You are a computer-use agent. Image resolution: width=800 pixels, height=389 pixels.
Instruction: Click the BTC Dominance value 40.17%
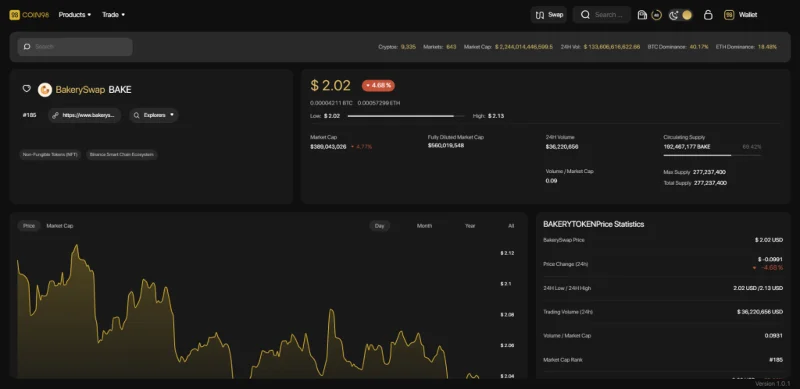[699, 47]
